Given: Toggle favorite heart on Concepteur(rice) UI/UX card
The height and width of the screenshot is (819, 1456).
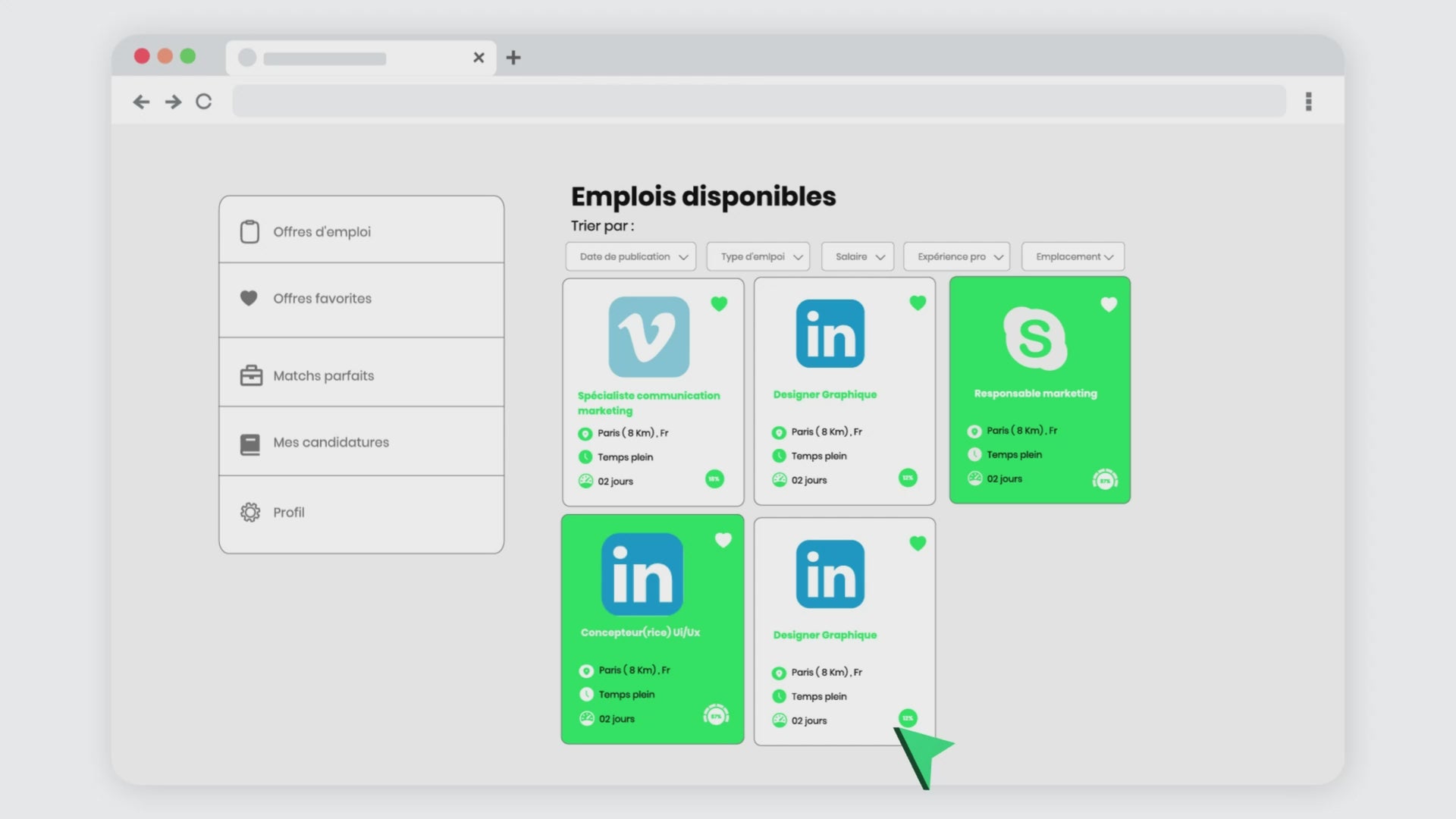Looking at the screenshot, I should [723, 540].
